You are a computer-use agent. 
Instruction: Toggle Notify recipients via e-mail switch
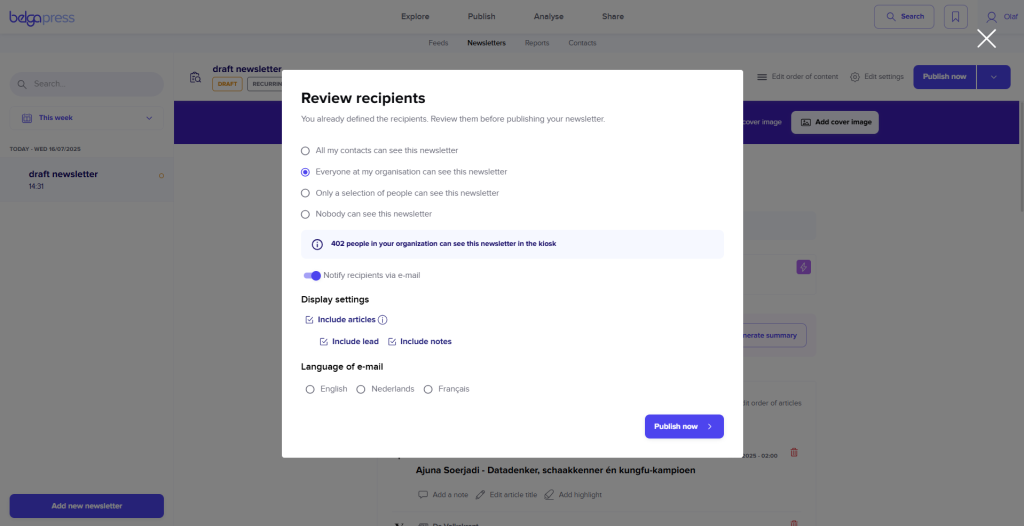pos(312,275)
